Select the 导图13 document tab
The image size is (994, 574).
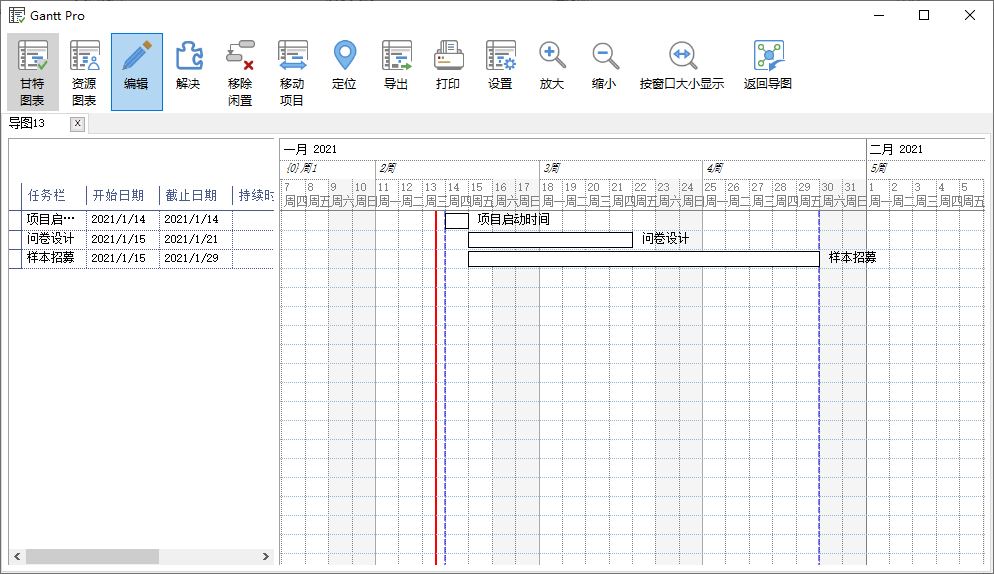pyautogui.click(x=28, y=123)
